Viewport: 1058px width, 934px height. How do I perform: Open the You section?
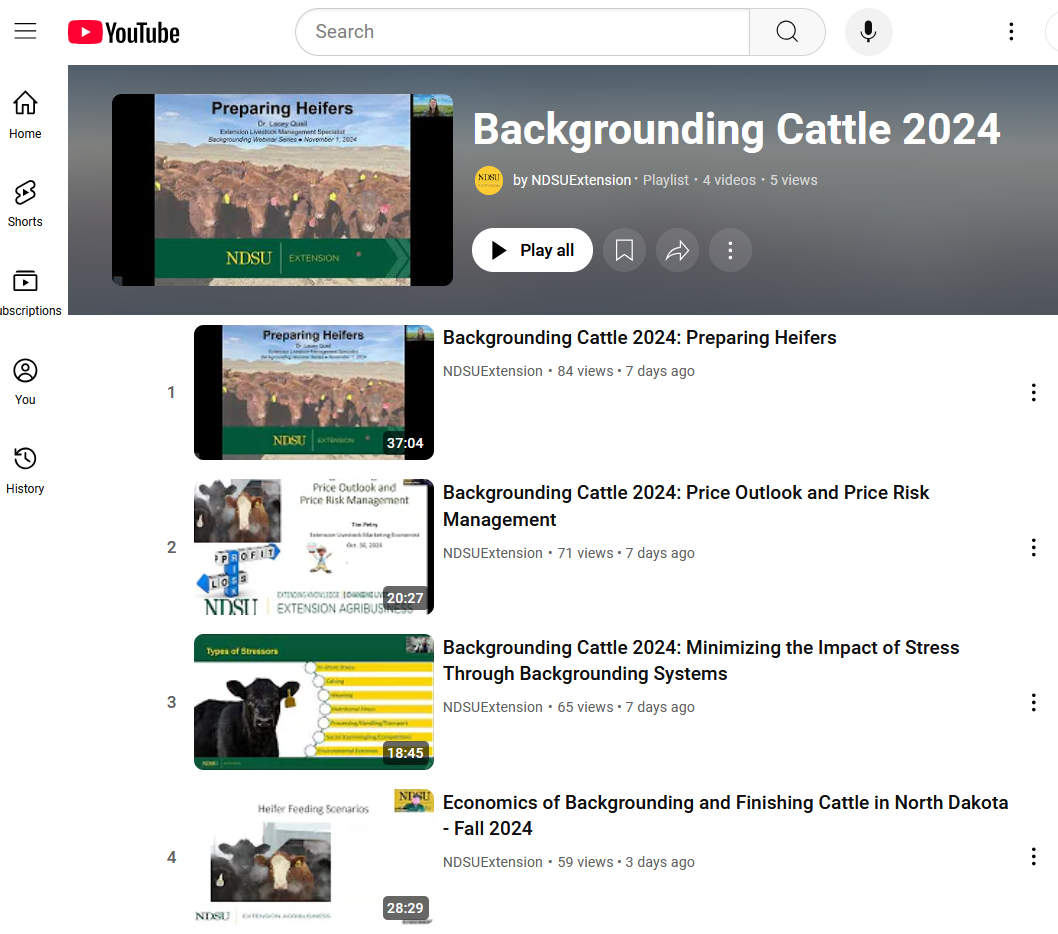(x=25, y=381)
